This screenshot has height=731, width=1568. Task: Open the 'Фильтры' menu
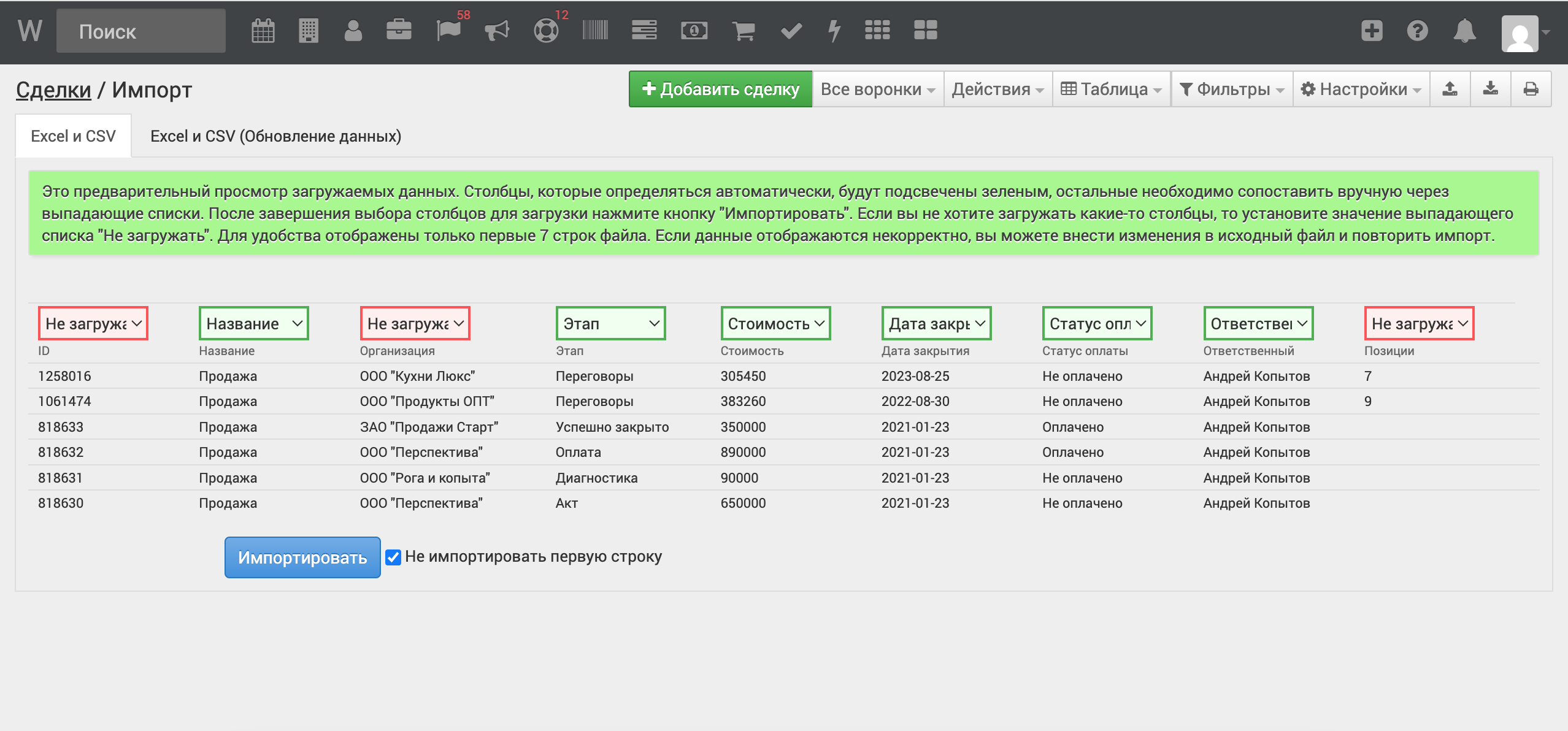click(1232, 90)
